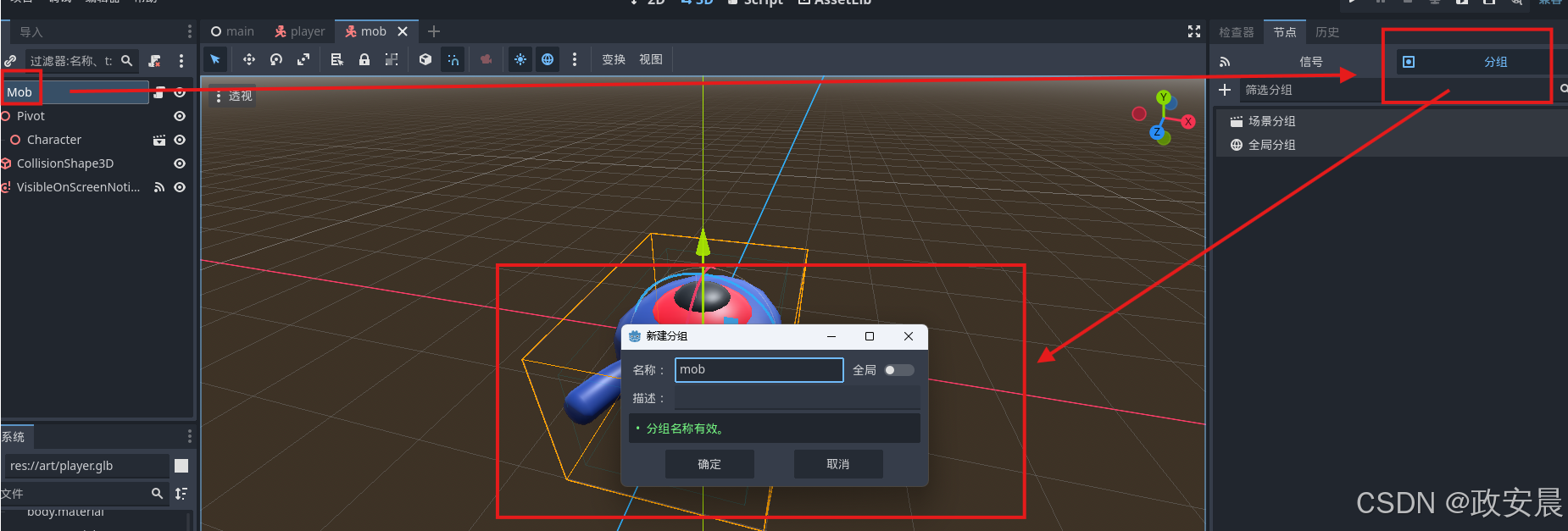Click the res://art/player.glb path field

[x=87, y=466]
